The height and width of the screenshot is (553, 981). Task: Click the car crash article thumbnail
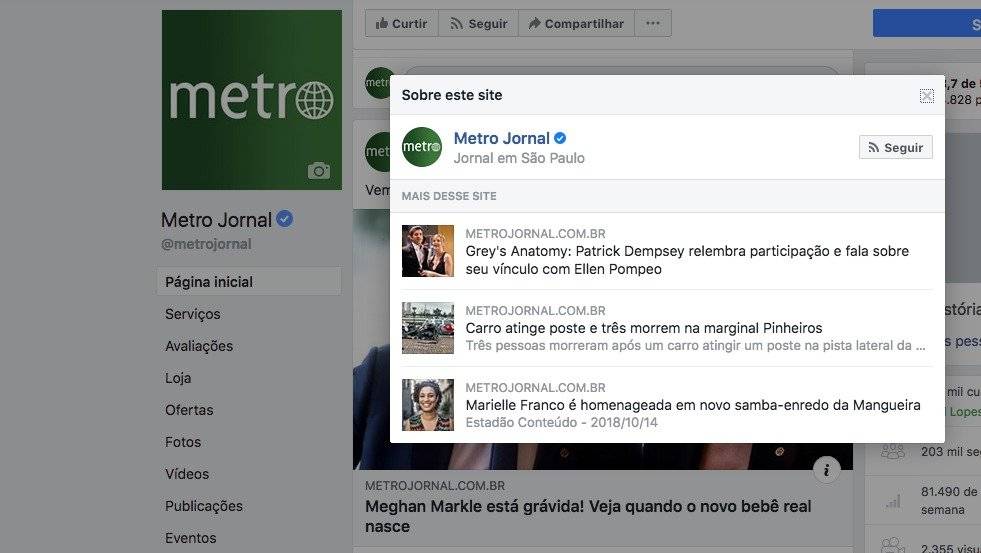click(x=428, y=328)
